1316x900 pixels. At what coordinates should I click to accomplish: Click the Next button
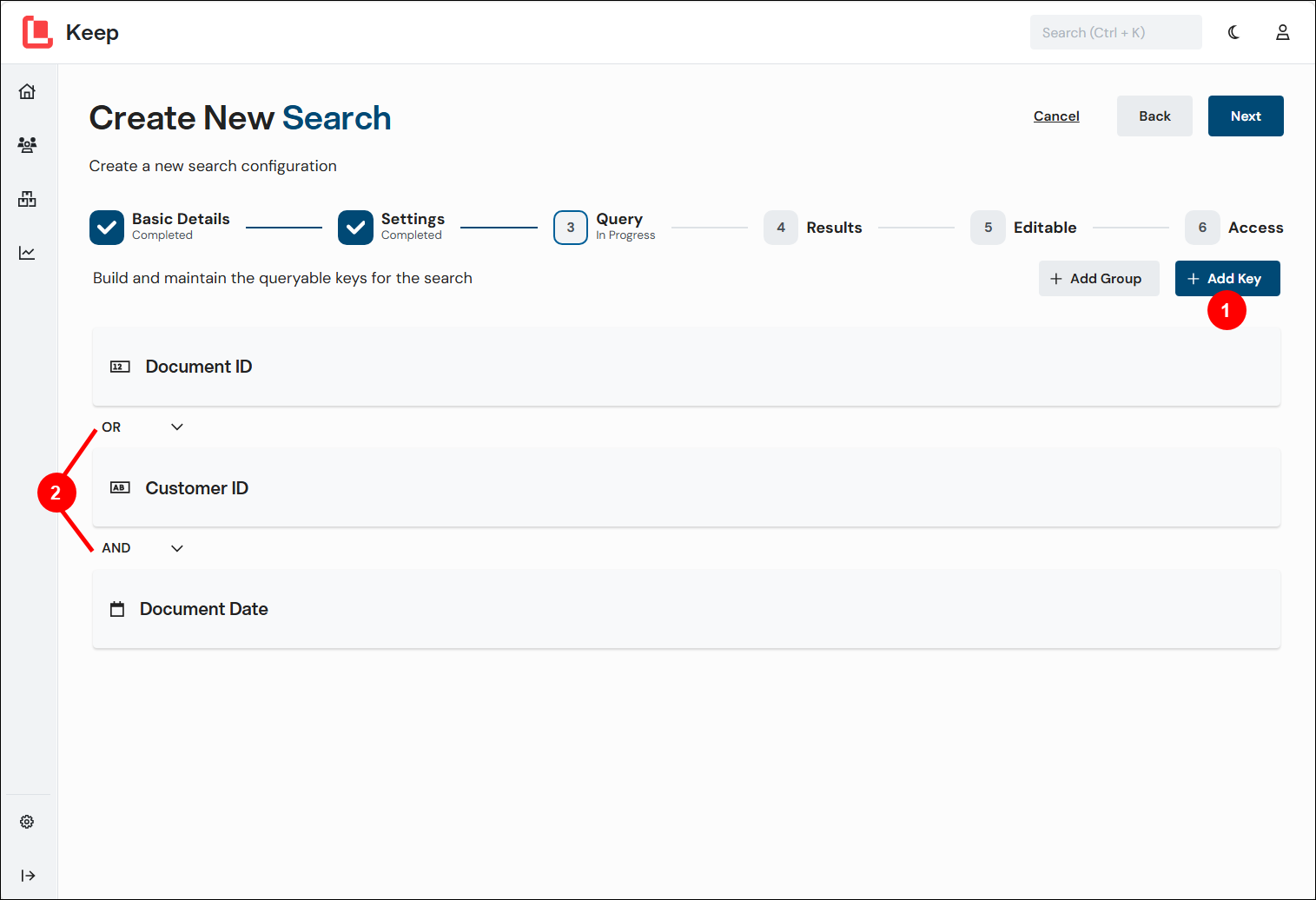pos(1246,116)
